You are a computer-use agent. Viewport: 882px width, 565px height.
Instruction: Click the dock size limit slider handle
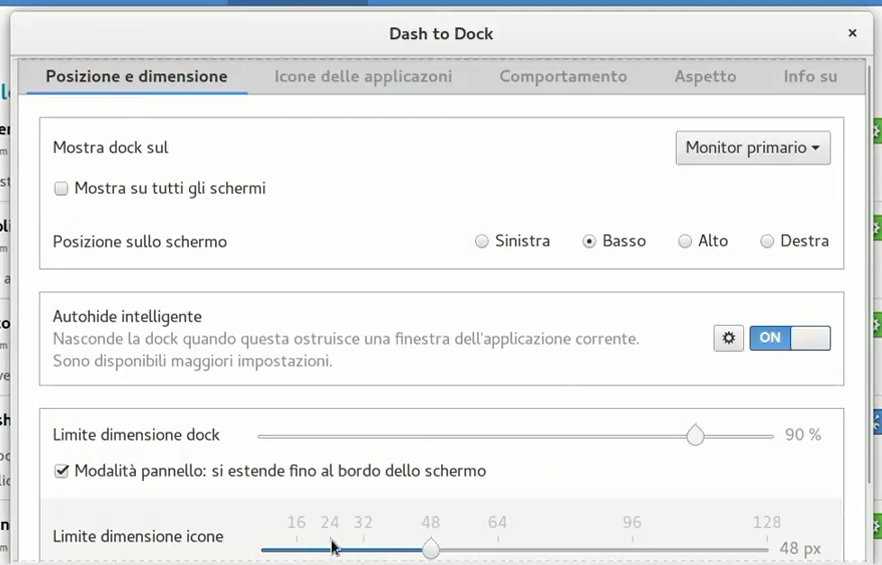(x=695, y=436)
